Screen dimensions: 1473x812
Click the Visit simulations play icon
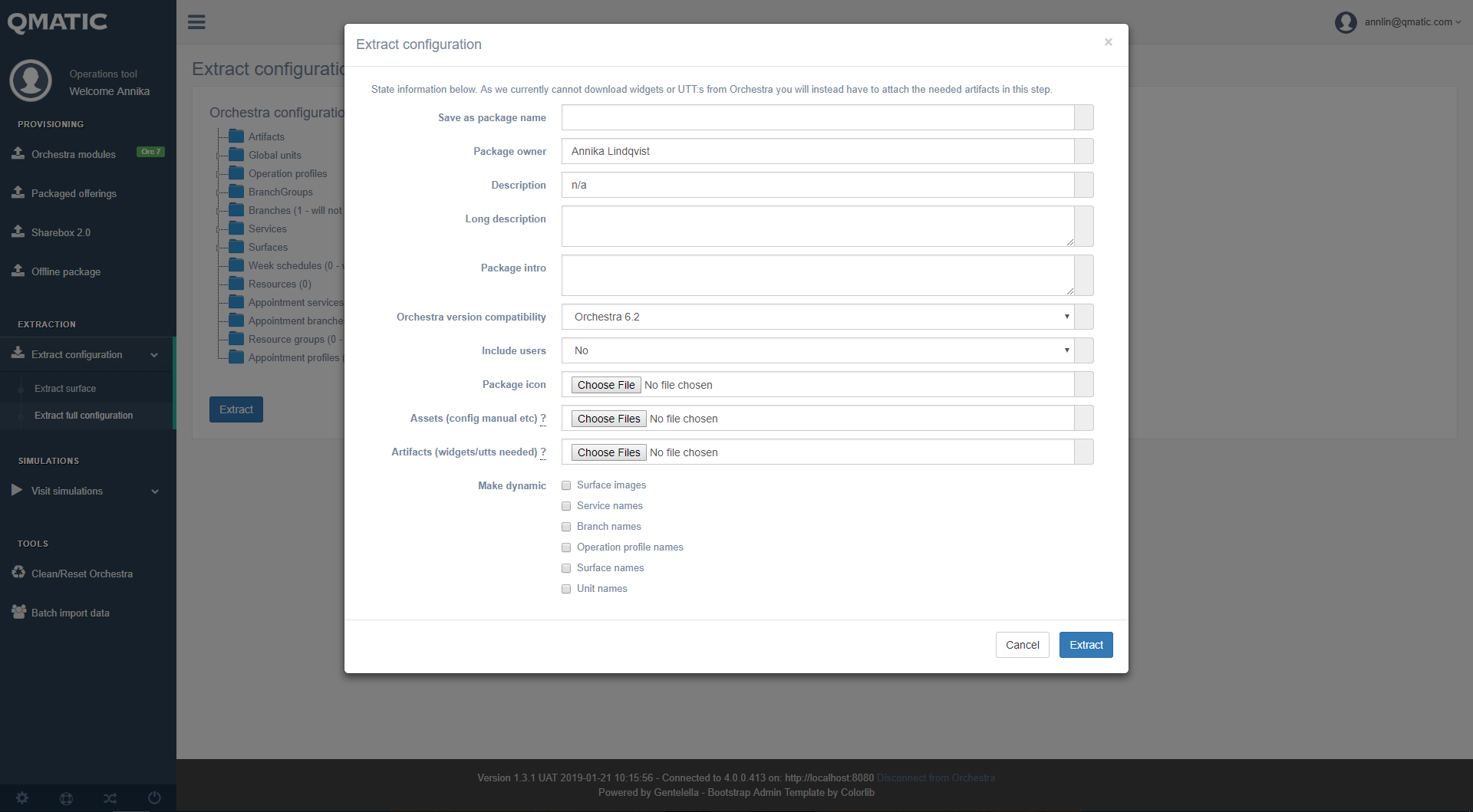[17, 490]
